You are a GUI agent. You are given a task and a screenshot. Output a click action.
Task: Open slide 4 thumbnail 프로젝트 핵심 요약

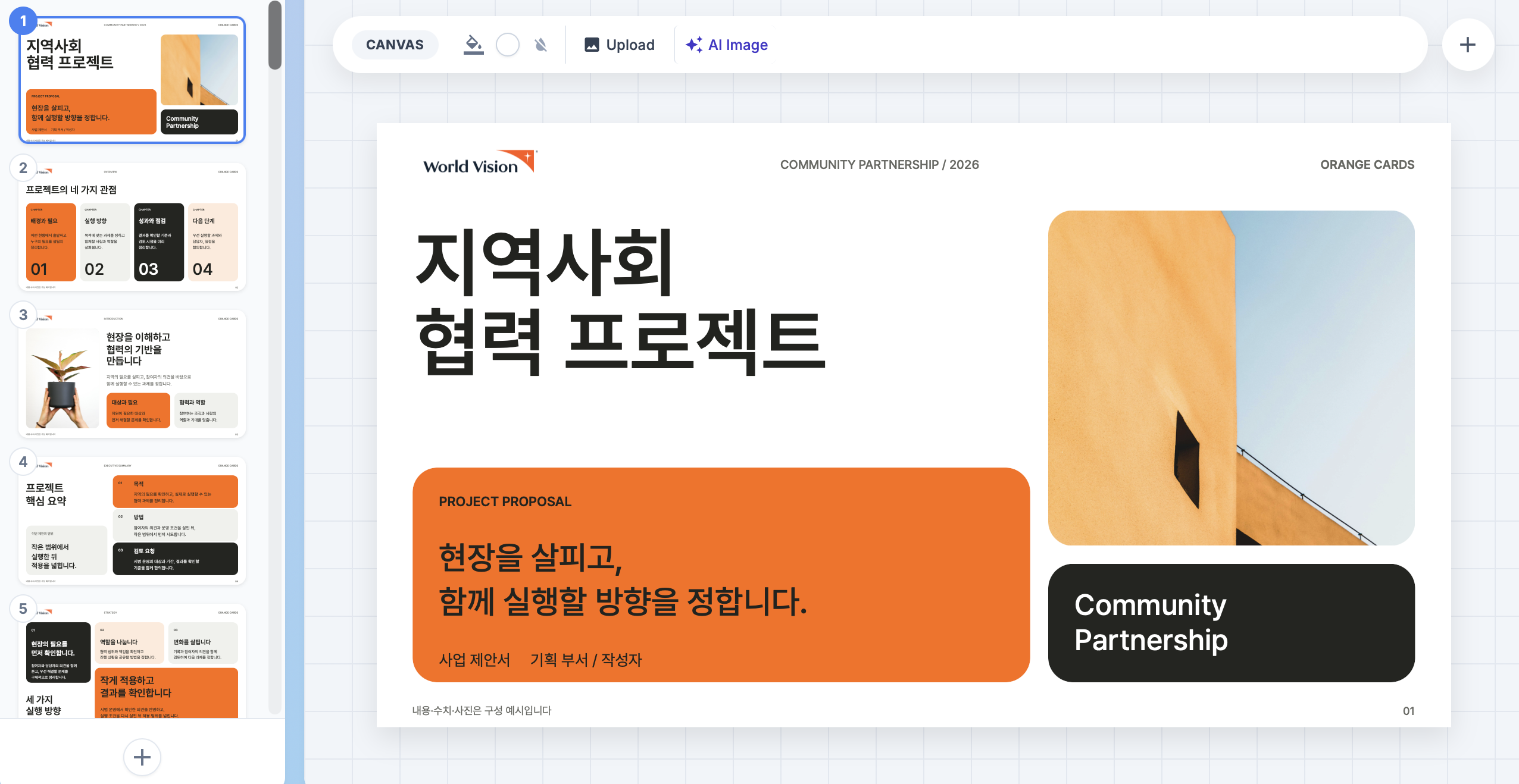tap(132, 520)
